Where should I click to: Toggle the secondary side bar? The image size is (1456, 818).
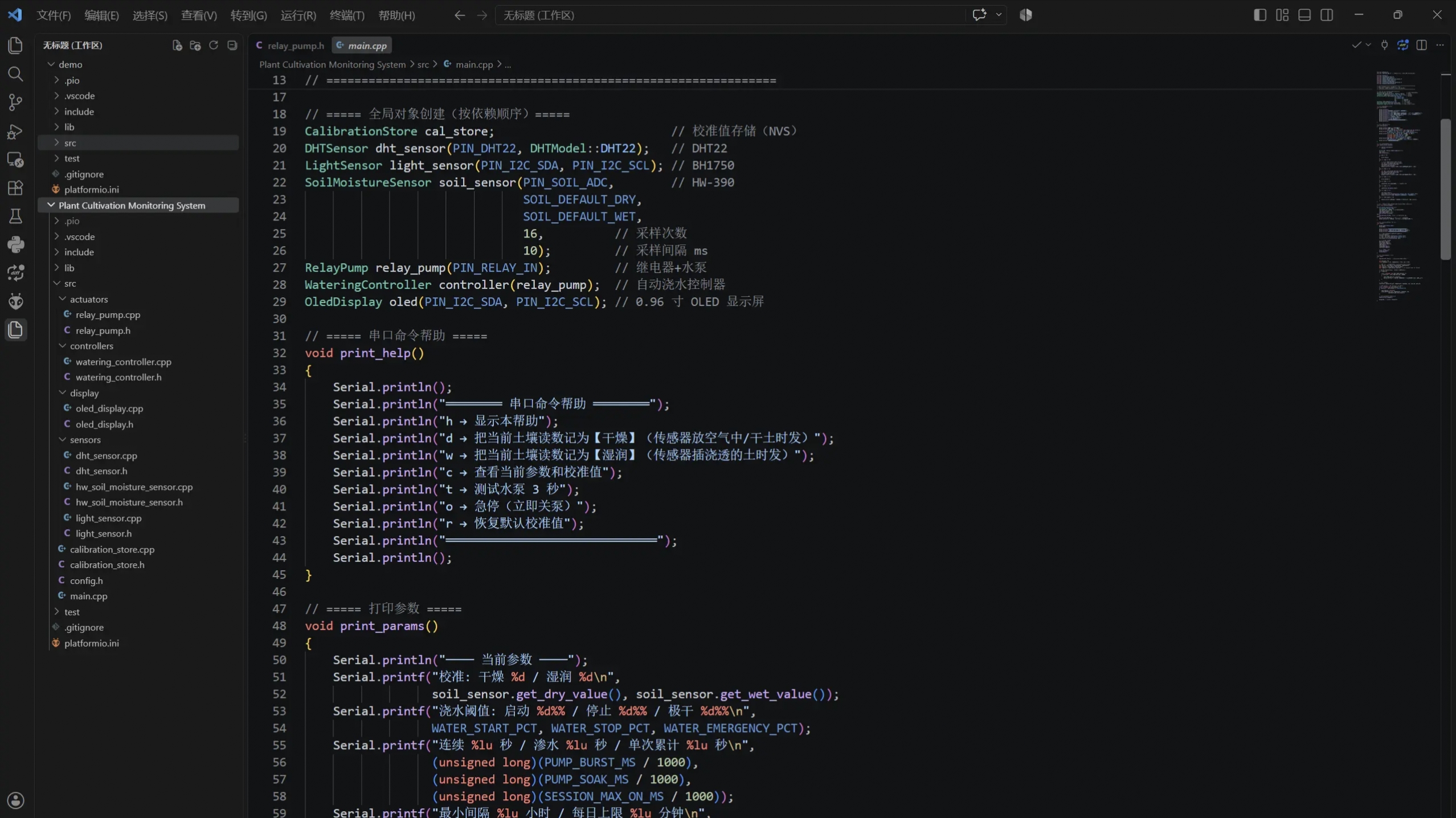coord(1327,15)
